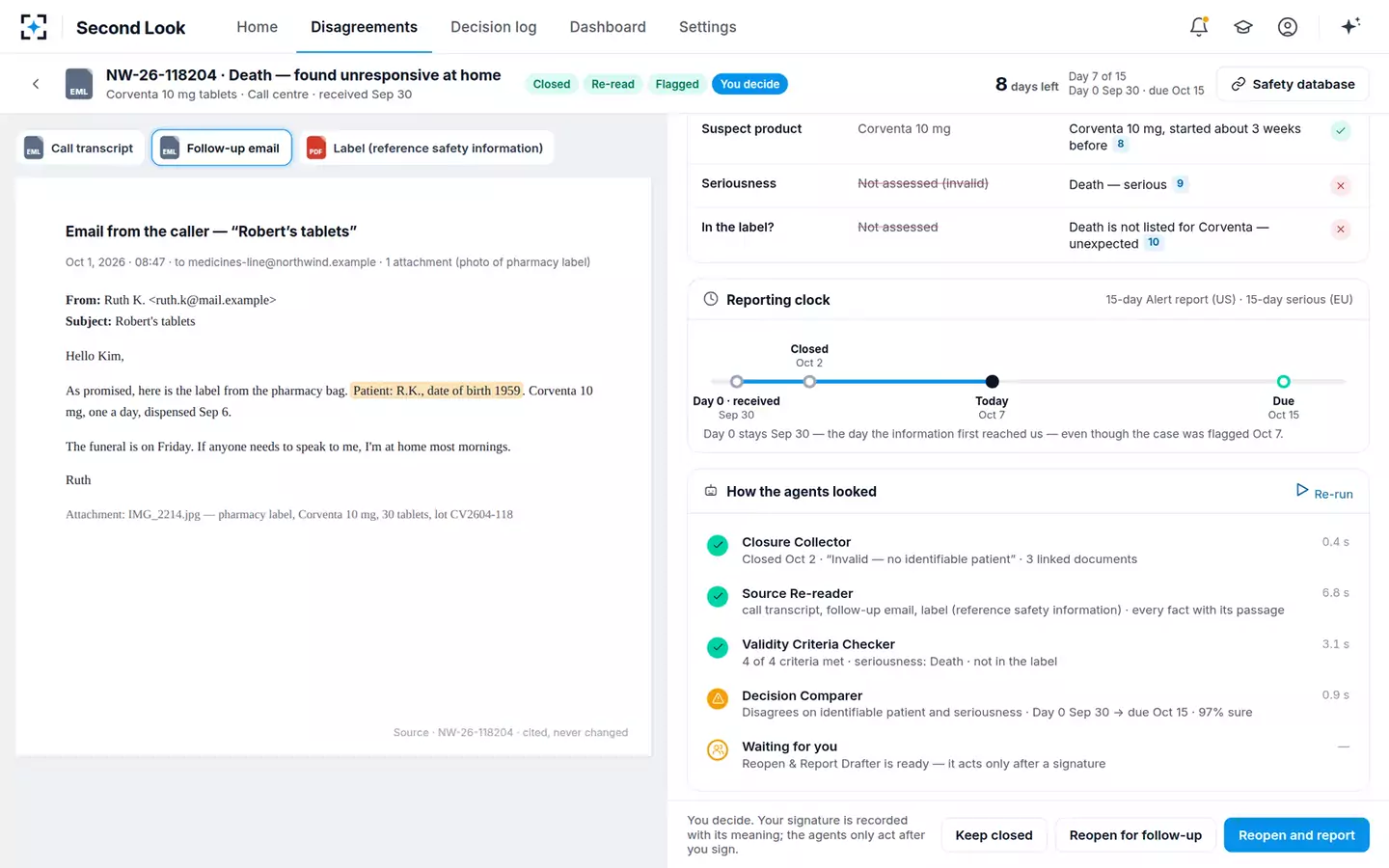1389x868 pixels.
Task: Click the red X on Seriousness row
Action: click(x=1341, y=185)
